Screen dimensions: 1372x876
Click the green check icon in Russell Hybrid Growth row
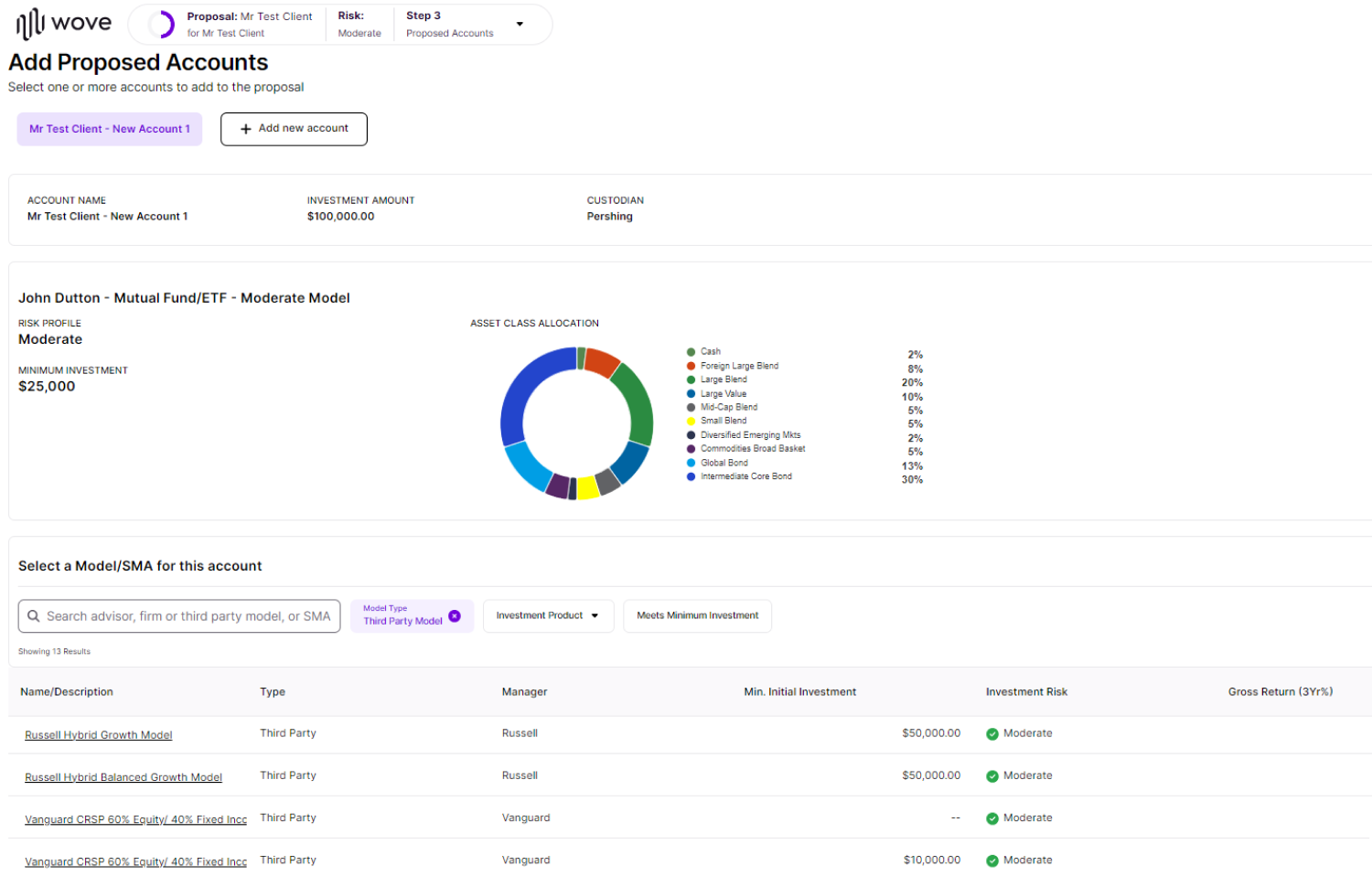pyautogui.click(x=992, y=734)
